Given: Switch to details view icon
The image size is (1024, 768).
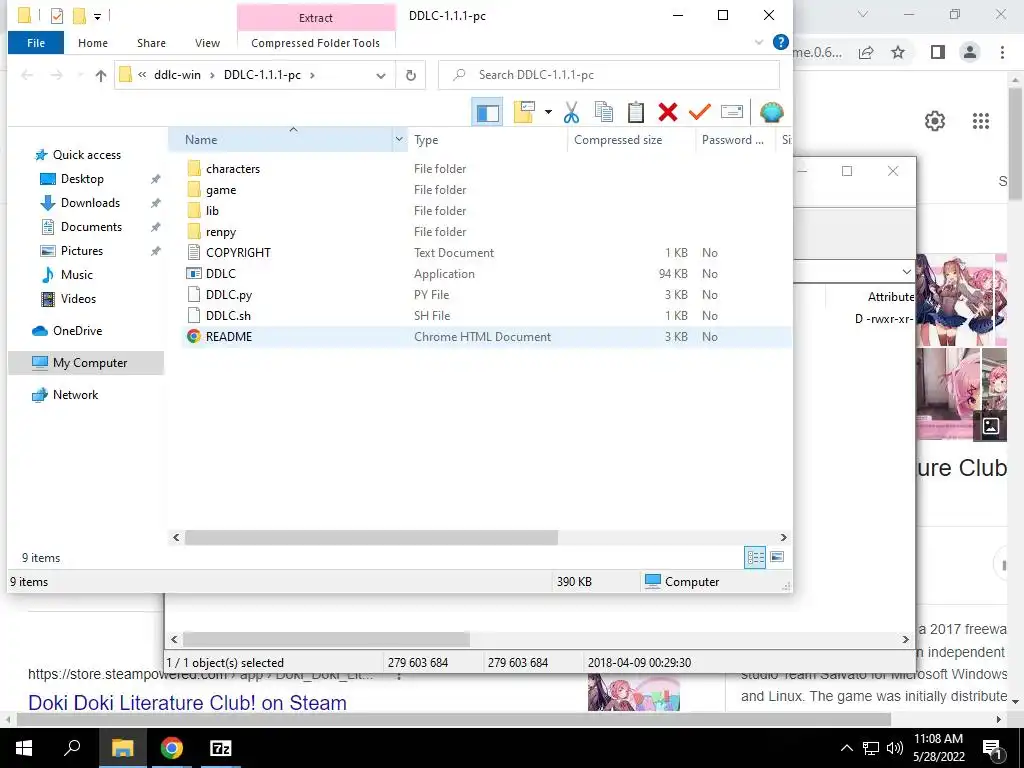Looking at the screenshot, I should click(755, 557).
